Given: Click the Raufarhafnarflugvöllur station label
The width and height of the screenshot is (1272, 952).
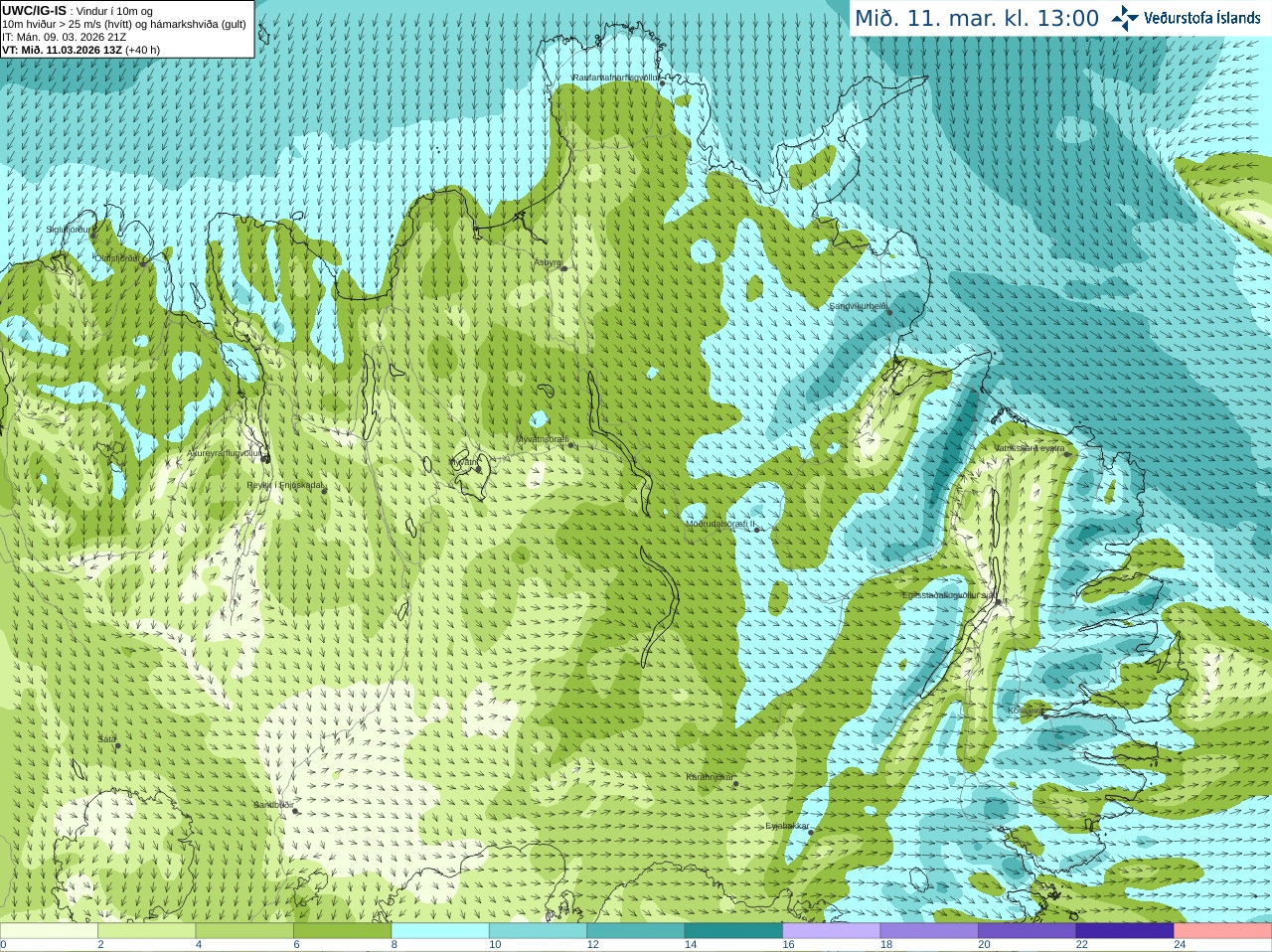Looking at the screenshot, I should [x=616, y=77].
